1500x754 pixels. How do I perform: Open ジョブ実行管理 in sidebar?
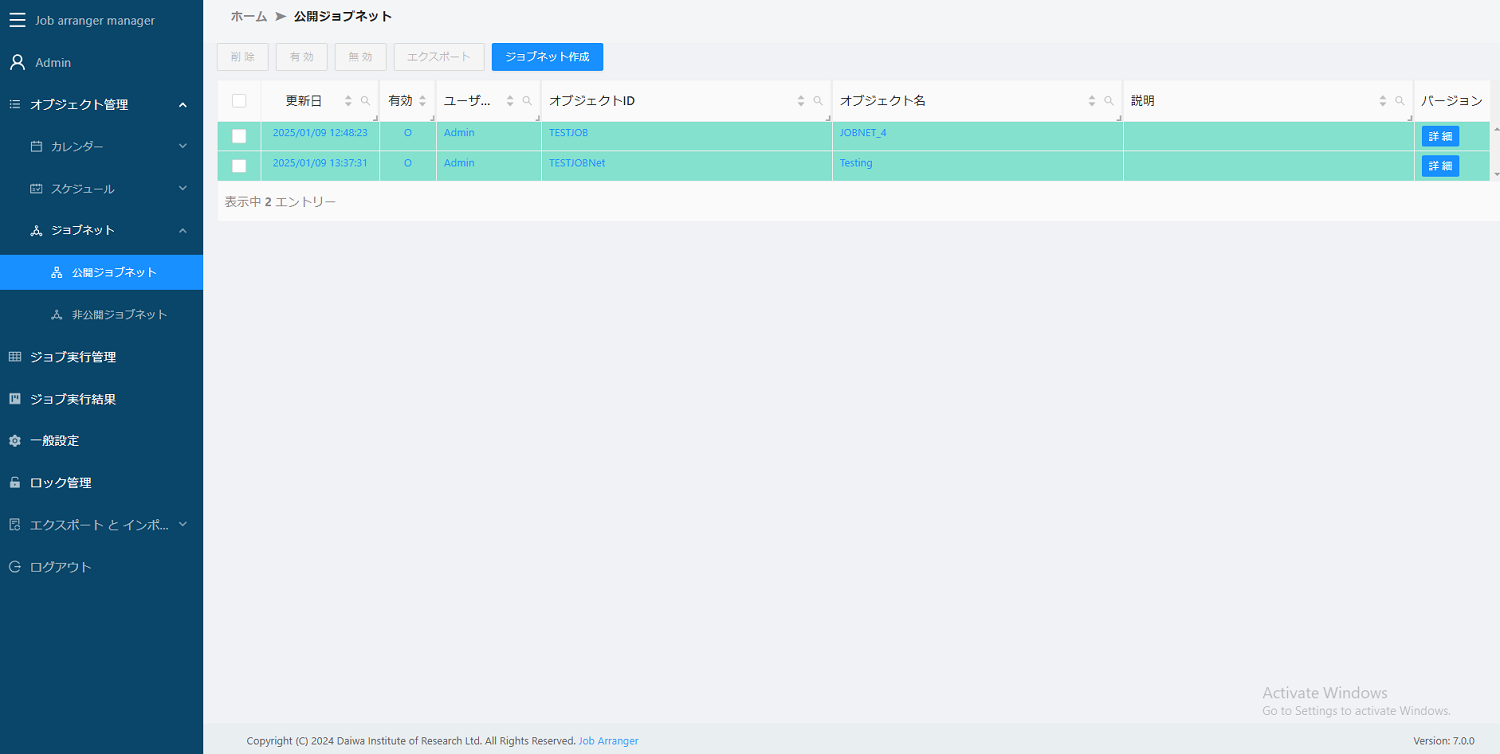(73, 357)
